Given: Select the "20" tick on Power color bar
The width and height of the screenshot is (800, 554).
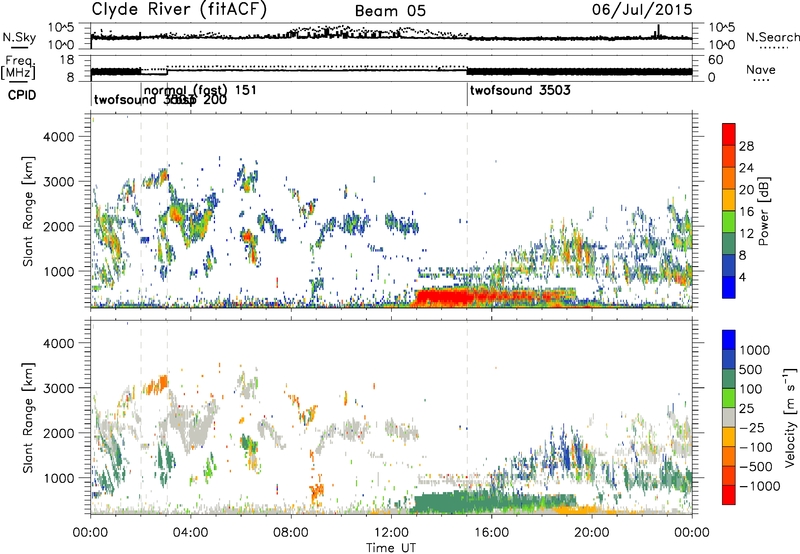Looking at the screenshot, I should 746,190.
